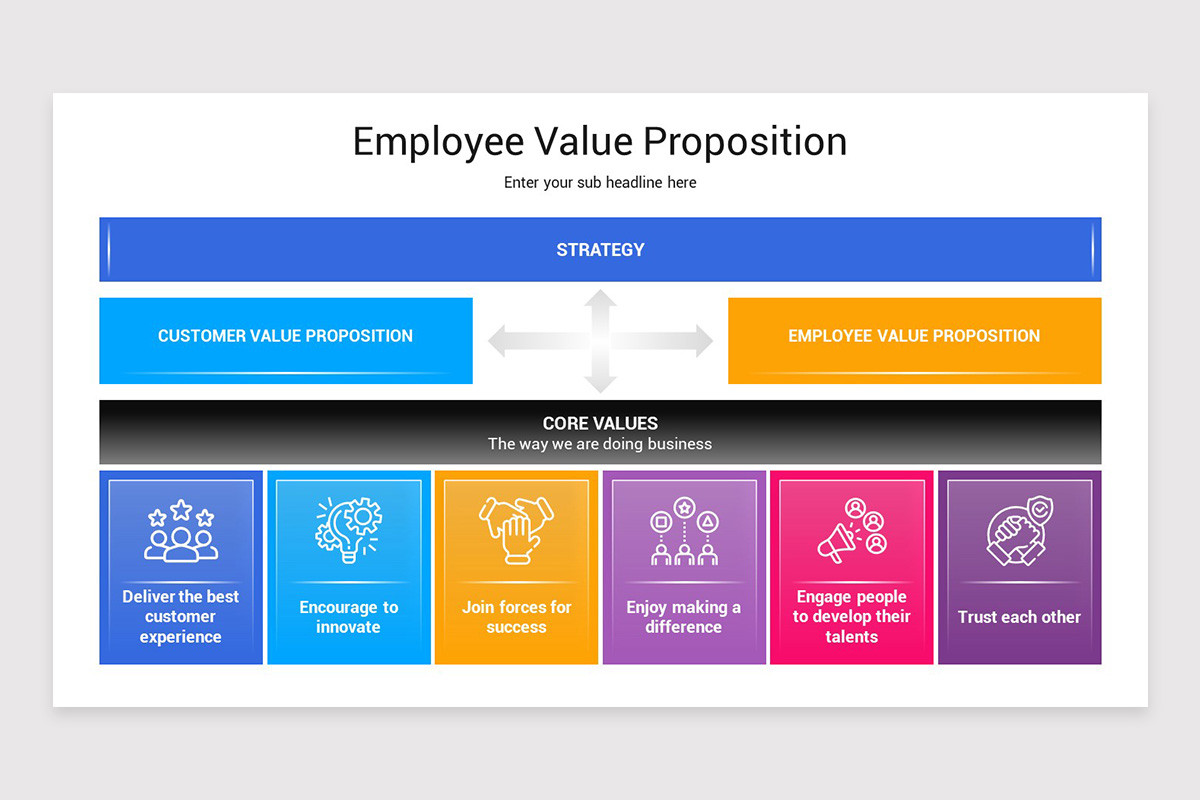This screenshot has height=800, width=1200.
Task: Click the Trust each other label
Action: (1019, 617)
